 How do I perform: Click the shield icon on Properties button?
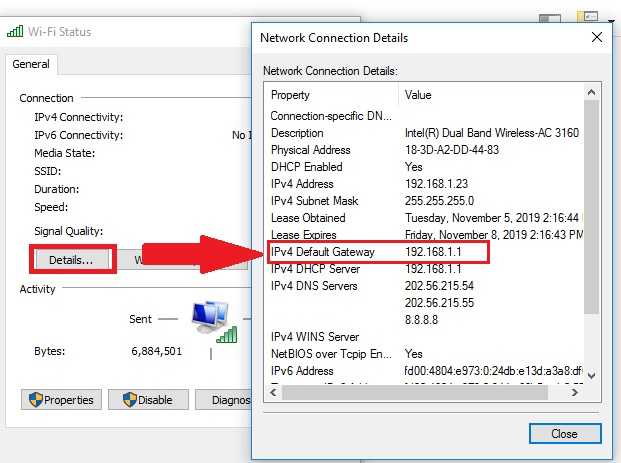35,400
